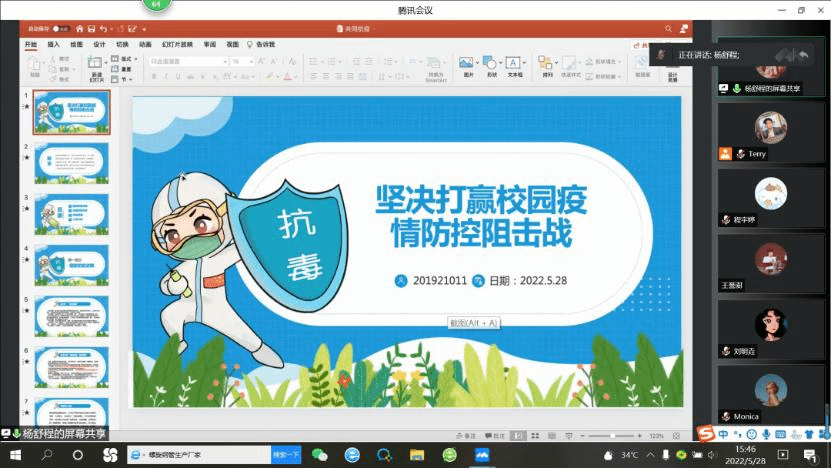Viewport: 831px width, 468px height.
Task: Toggle italic text formatting
Action: pyautogui.click(x=167, y=76)
